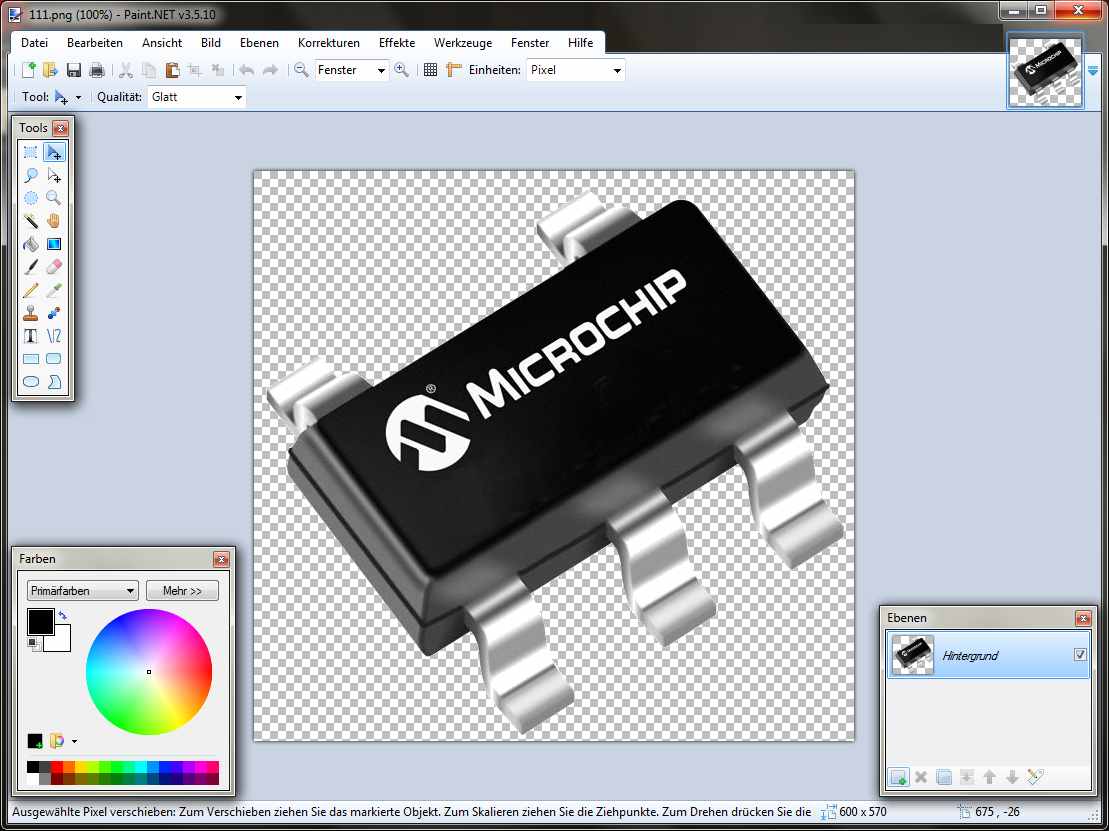1109x831 pixels.
Task: Select the Magic Wand tool
Action: (31, 221)
